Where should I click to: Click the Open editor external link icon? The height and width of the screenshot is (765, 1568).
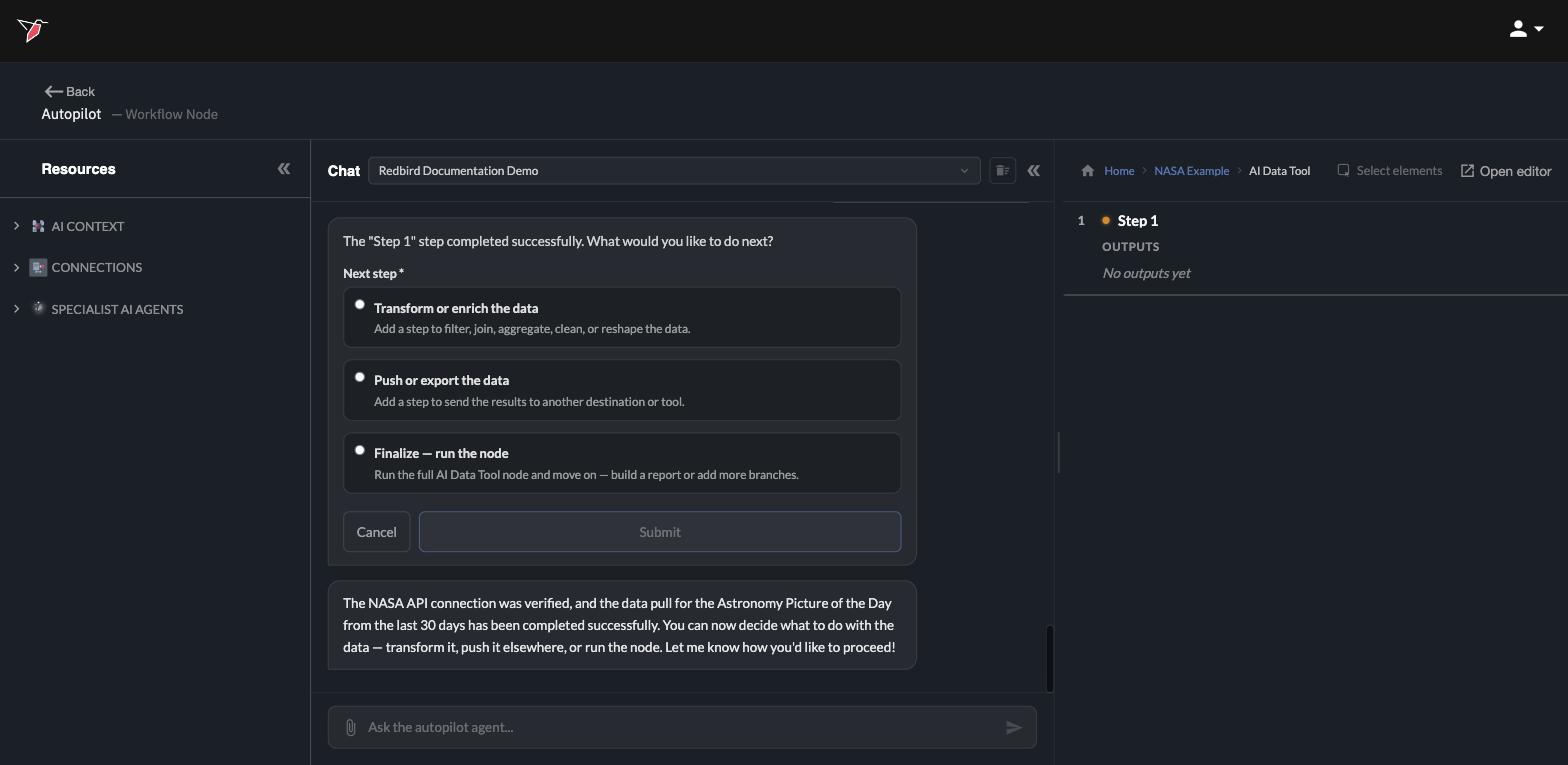tap(1467, 171)
